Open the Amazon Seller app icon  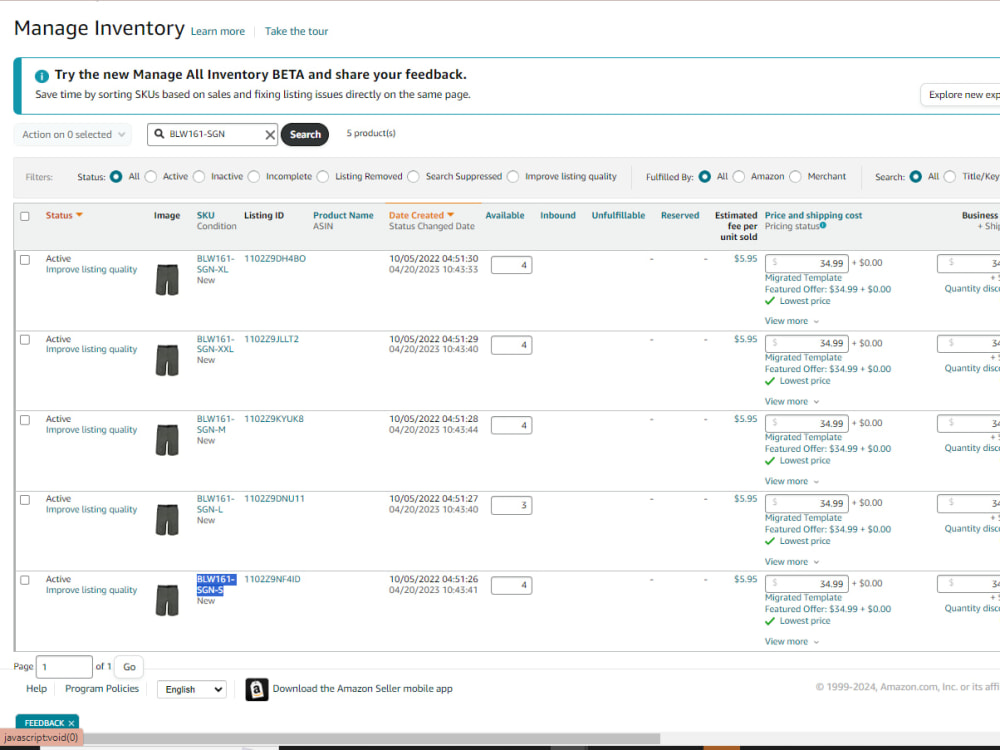256,689
